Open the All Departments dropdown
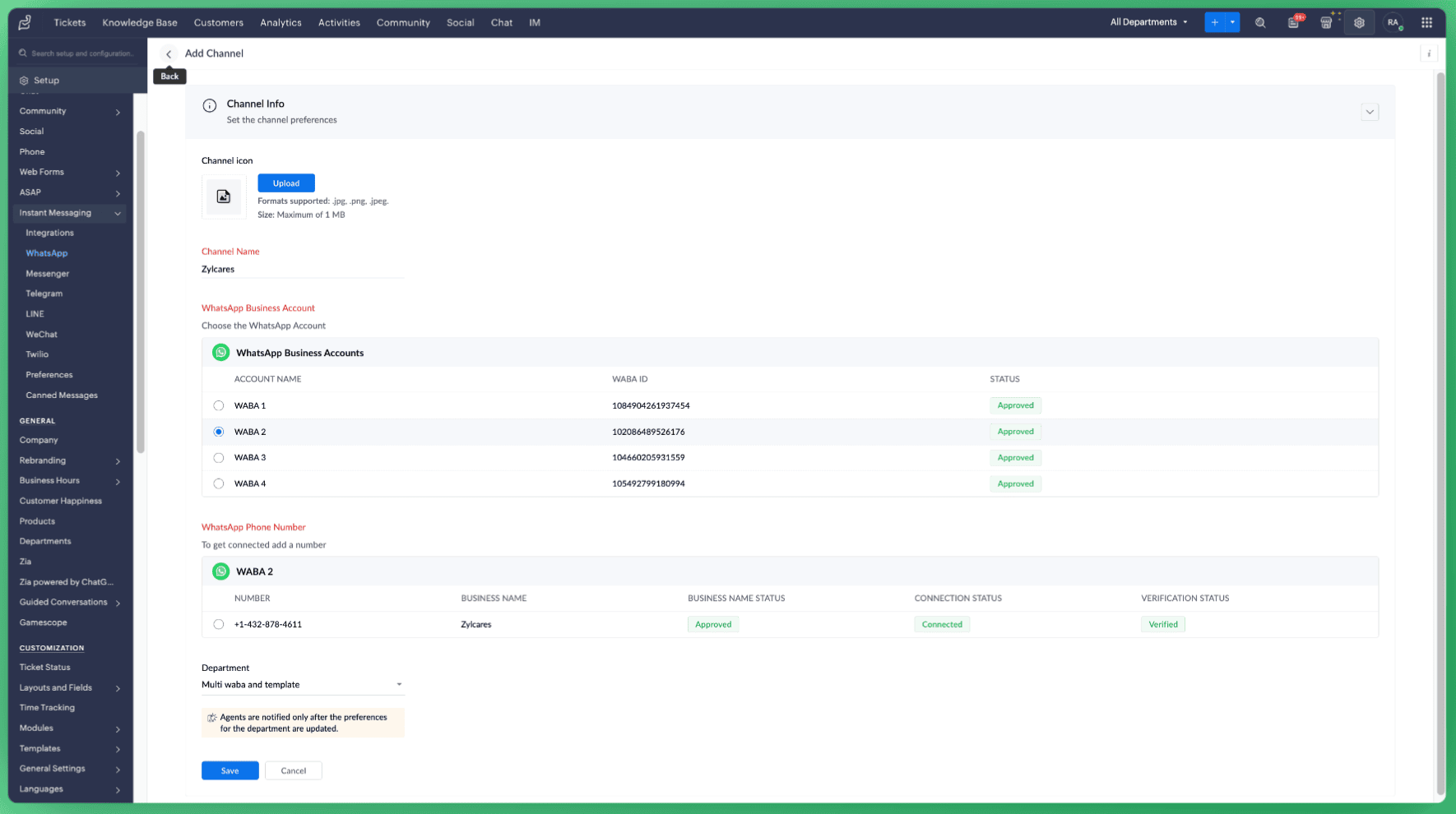 click(x=1149, y=22)
